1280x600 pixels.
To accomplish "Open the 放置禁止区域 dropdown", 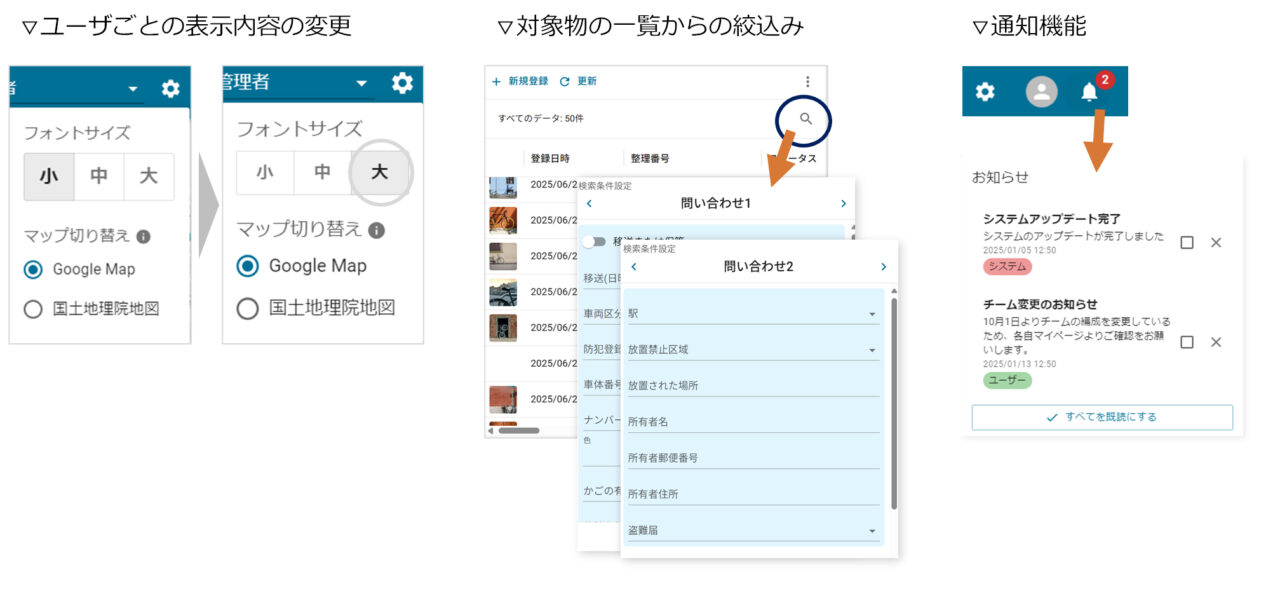I will click(872, 351).
